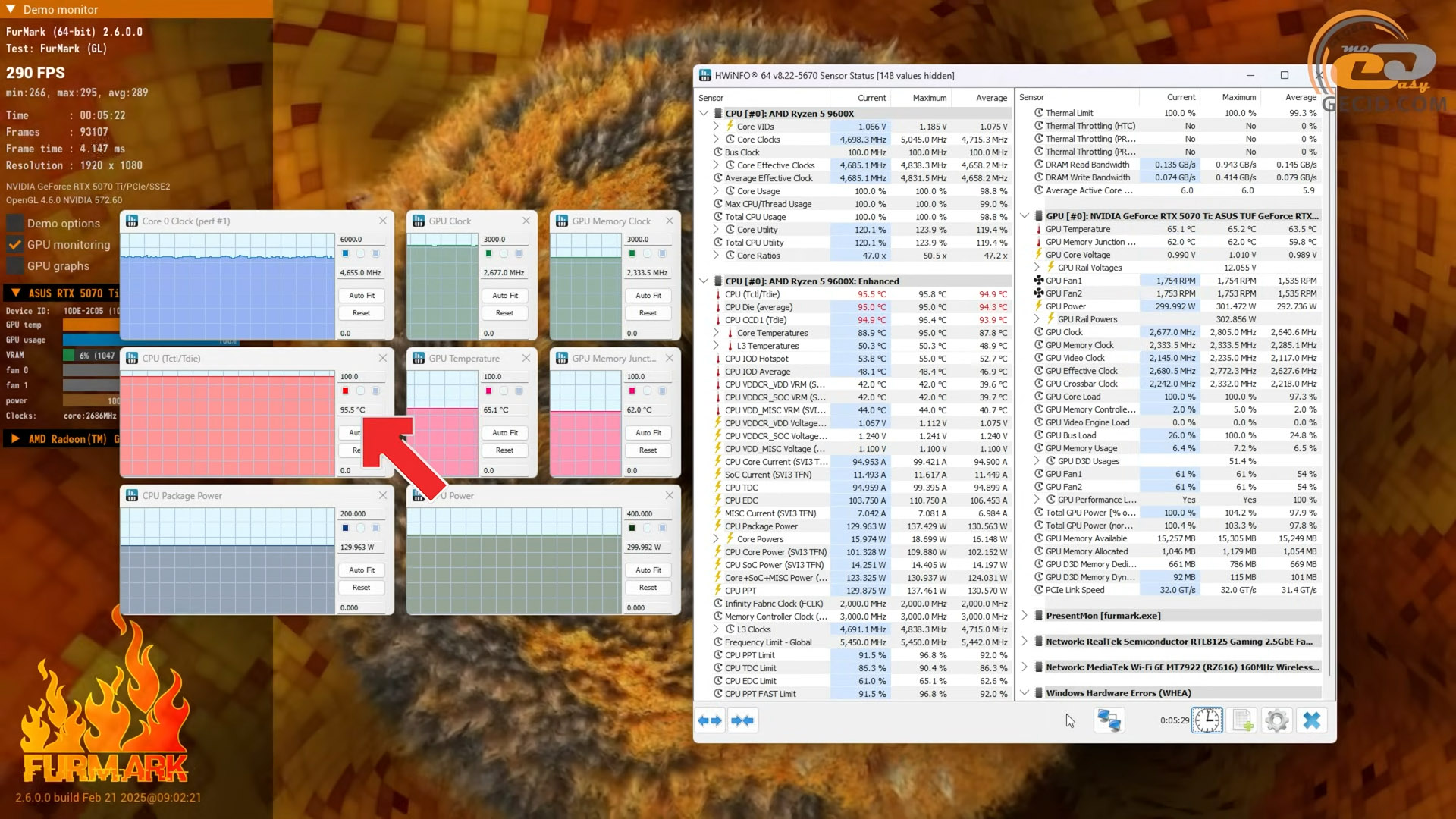1456x819 pixels.
Task: Click the clock reset-timer icon in HWiNFO toolbar
Action: (1207, 720)
